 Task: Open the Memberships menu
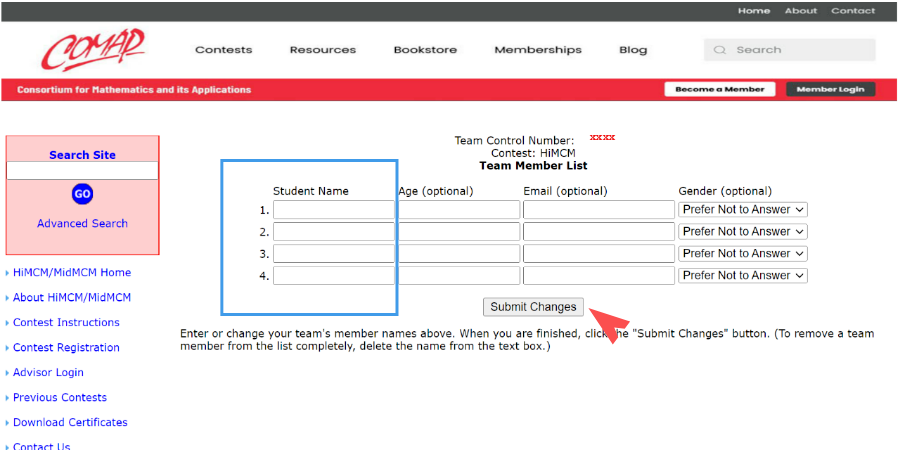coord(538,50)
